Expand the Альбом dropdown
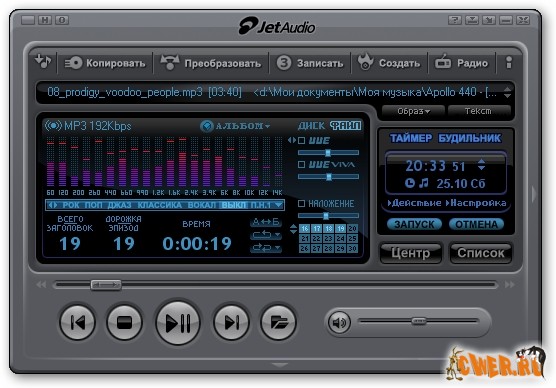This screenshot has width=556, height=388. coord(235,126)
